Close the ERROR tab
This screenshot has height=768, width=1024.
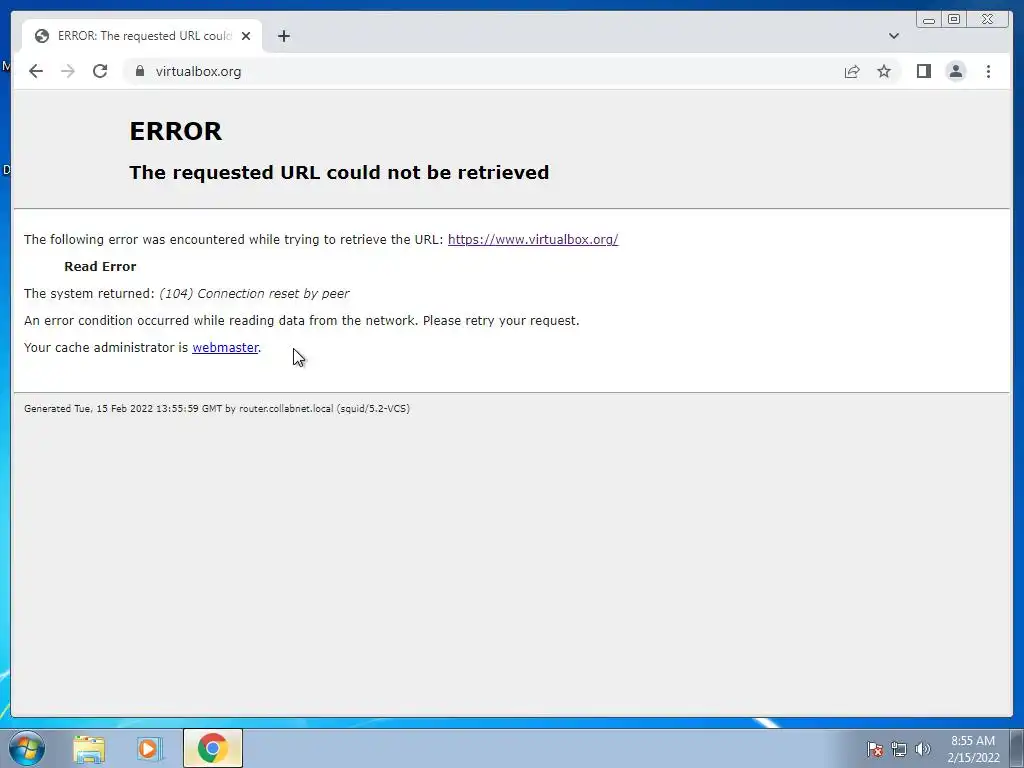click(246, 36)
